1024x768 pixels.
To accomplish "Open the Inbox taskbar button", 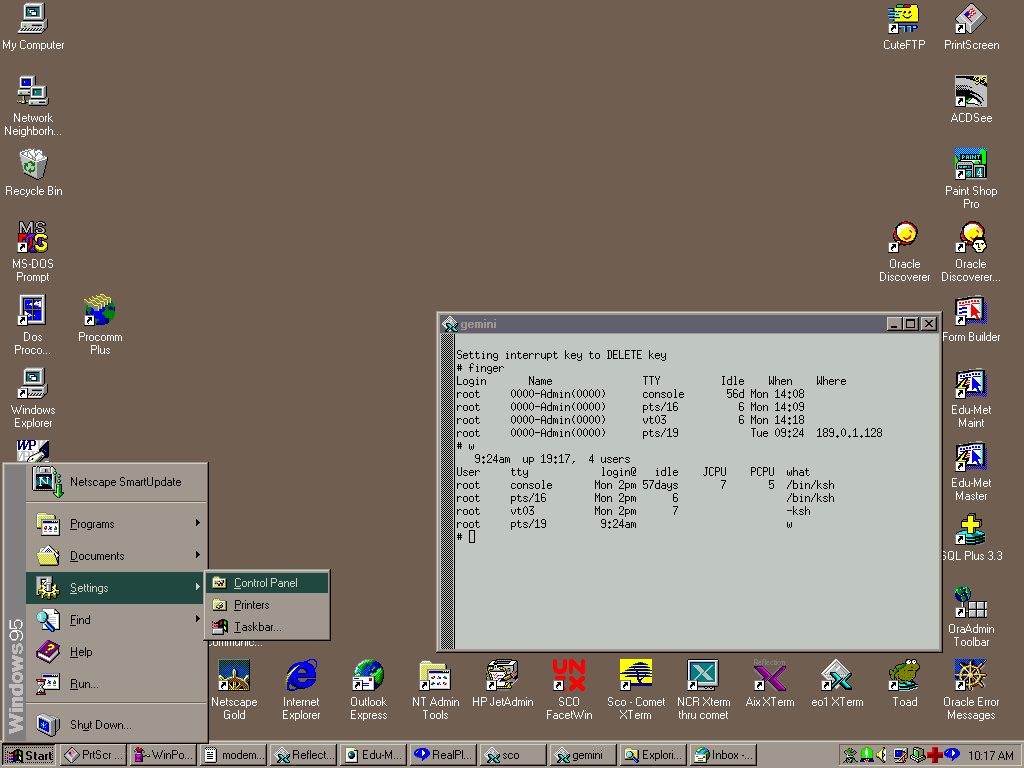I will (x=722, y=756).
